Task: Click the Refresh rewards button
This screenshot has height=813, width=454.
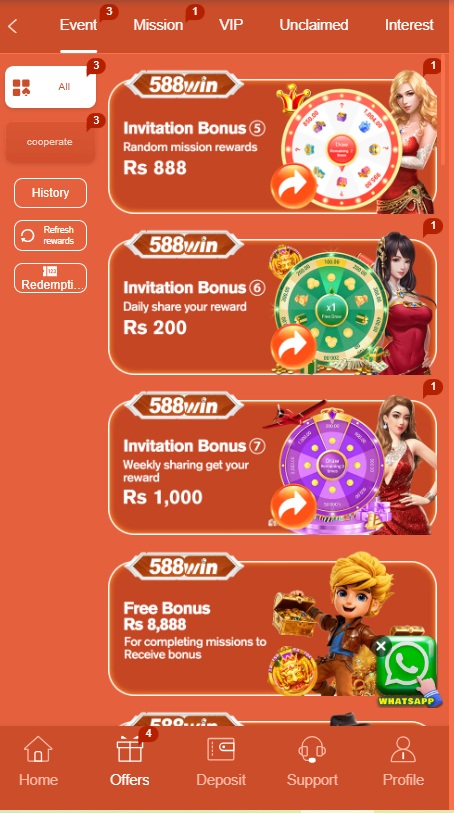Action: pyautogui.click(x=50, y=235)
